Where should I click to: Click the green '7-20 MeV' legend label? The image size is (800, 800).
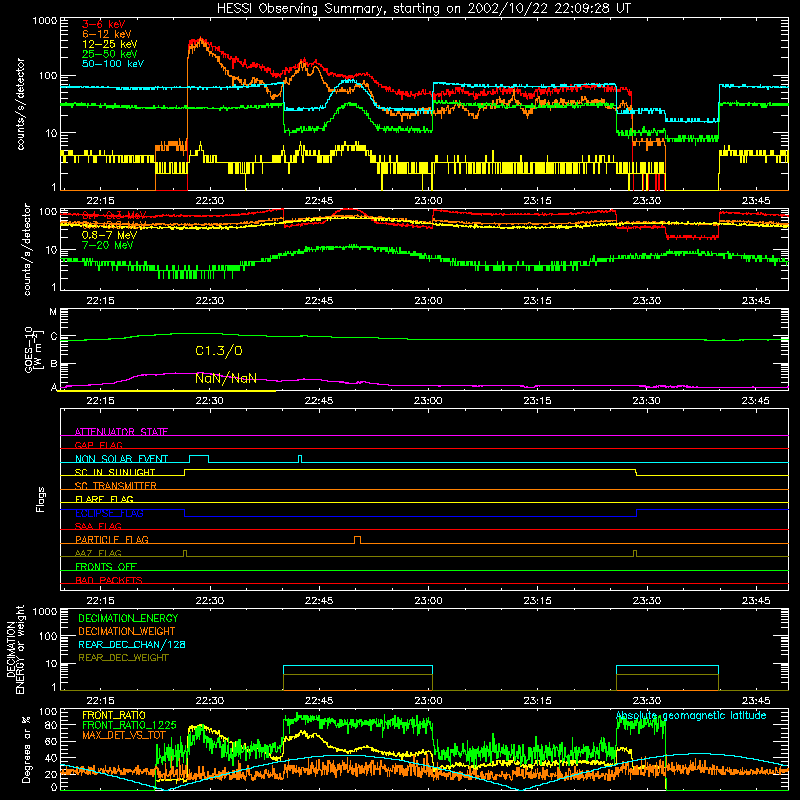click(x=108, y=245)
